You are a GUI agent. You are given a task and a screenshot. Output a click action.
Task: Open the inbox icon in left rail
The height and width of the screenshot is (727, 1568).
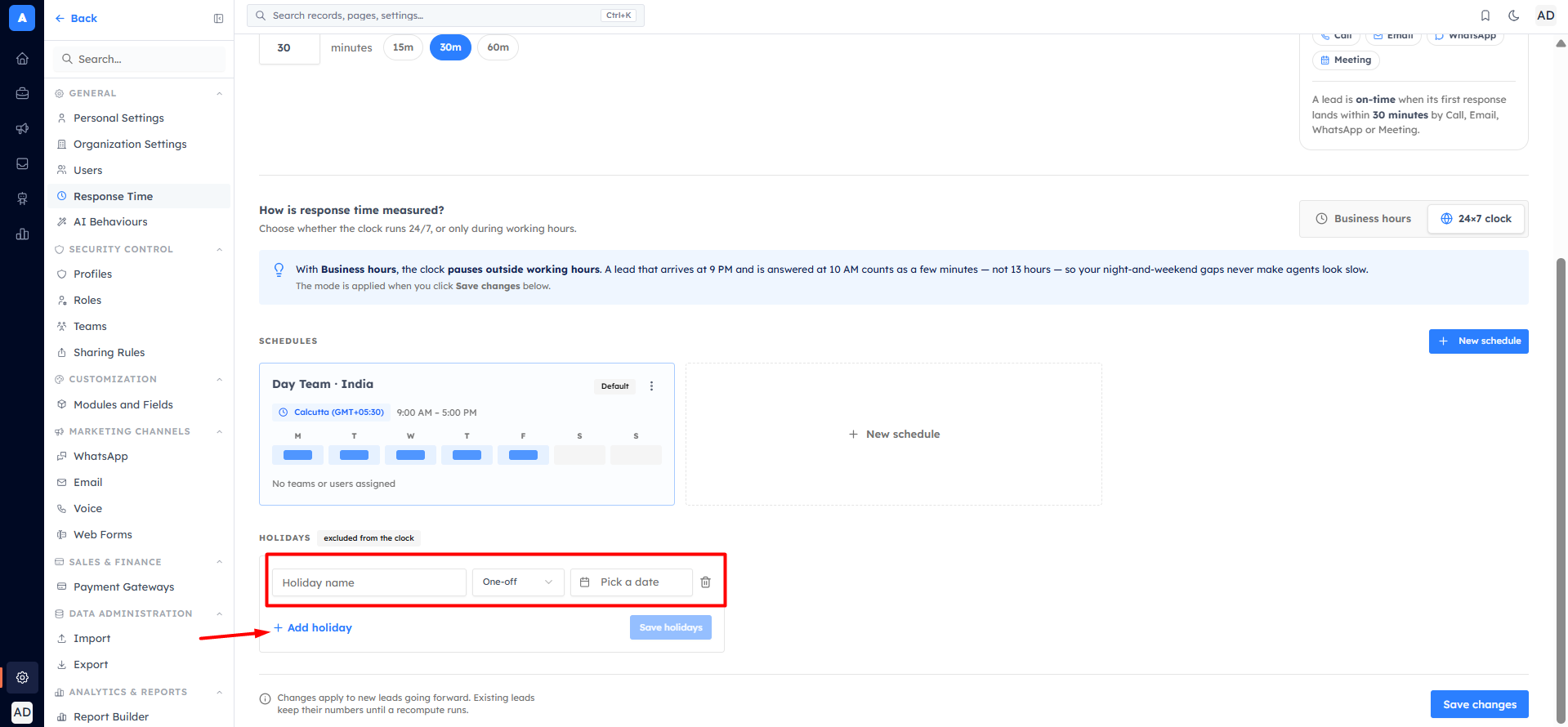(22, 164)
